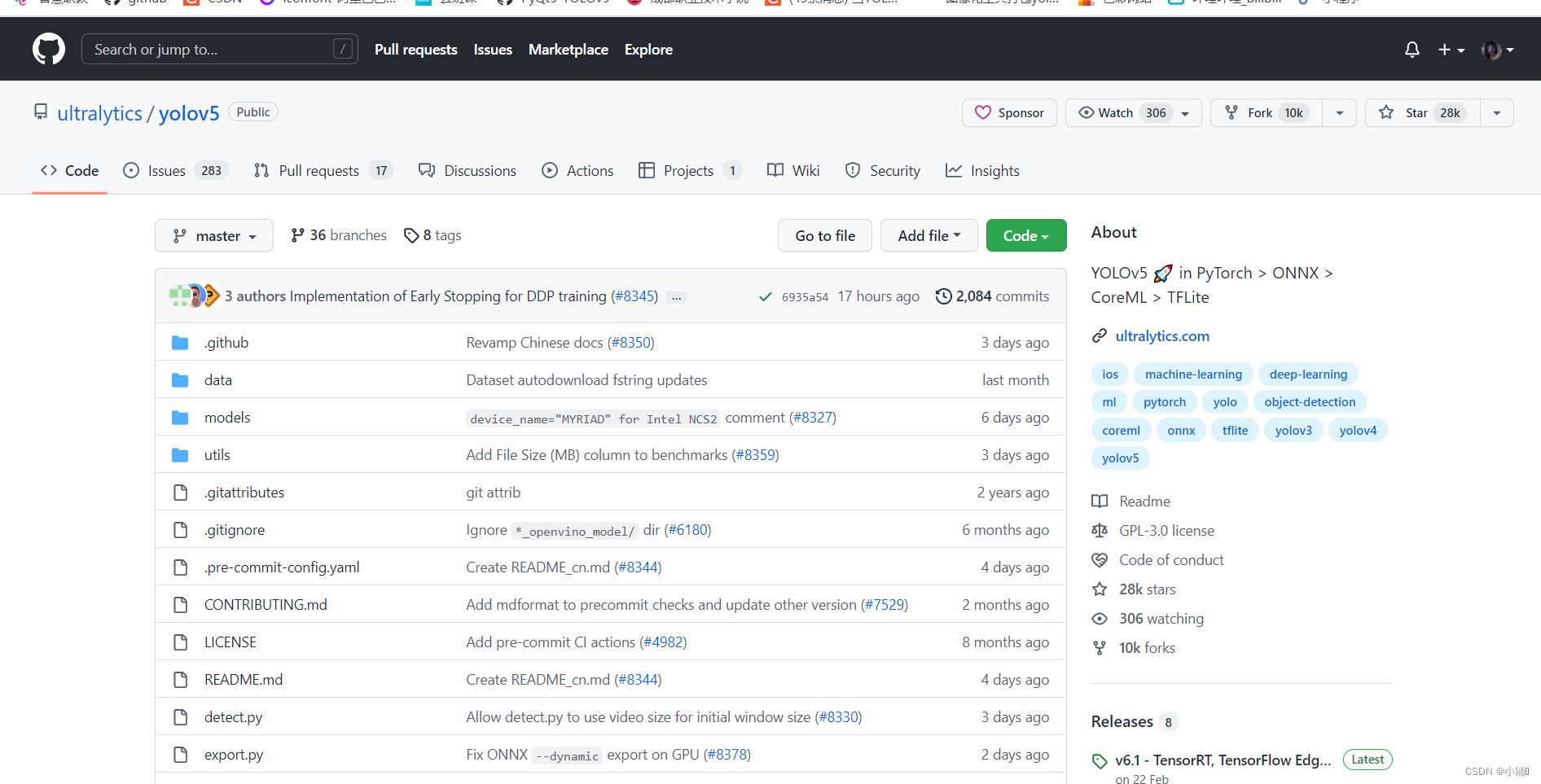Open Marketplace in top navigation

569,50
